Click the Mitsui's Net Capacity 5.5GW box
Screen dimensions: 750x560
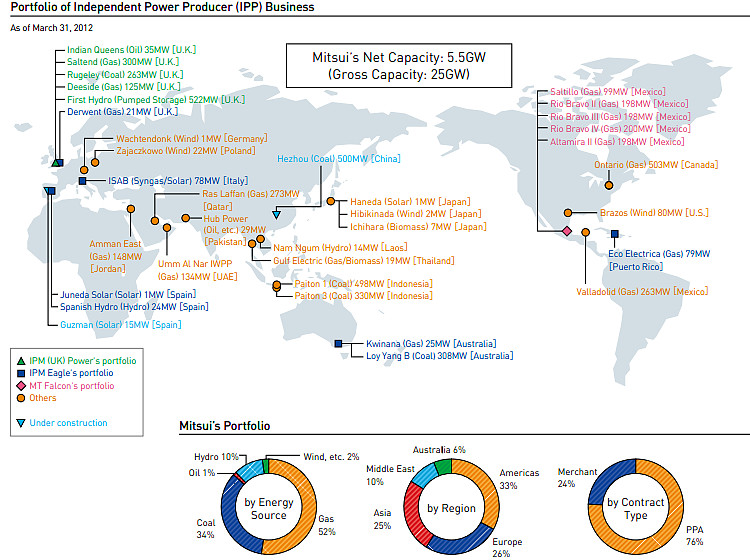pyautogui.click(x=399, y=66)
